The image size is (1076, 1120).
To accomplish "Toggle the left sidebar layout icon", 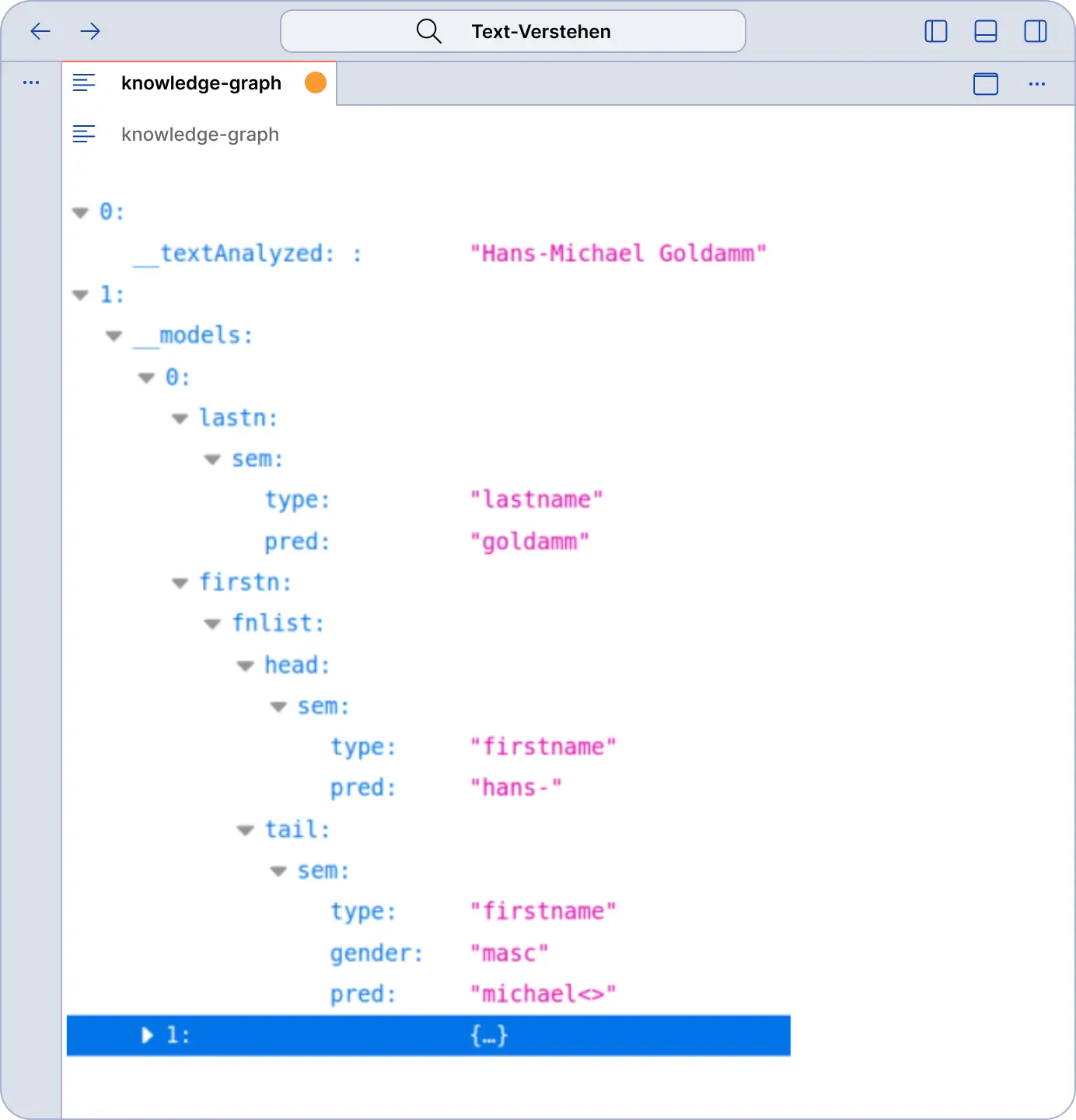I will pos(935,32).
